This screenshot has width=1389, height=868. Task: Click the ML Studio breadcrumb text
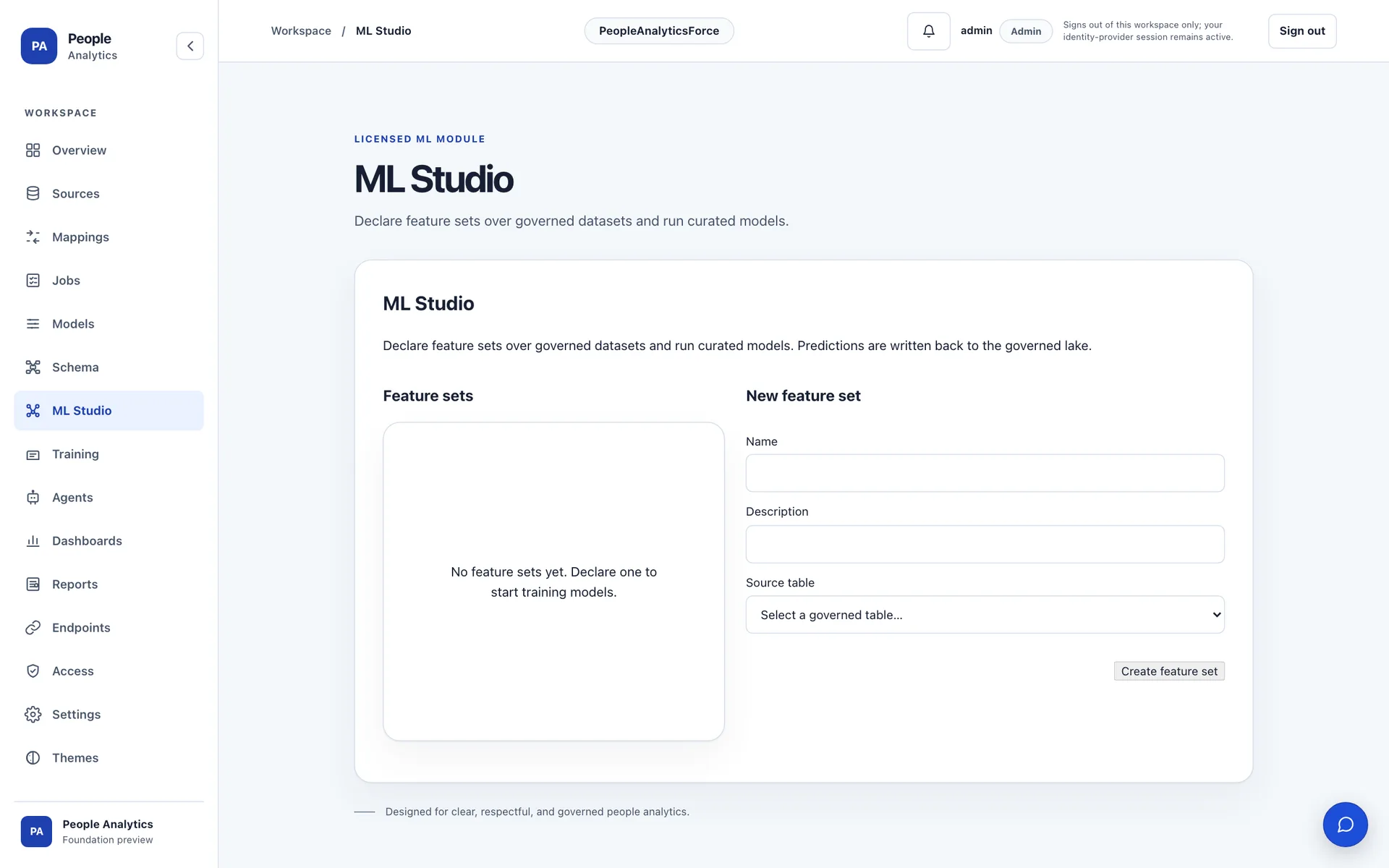(x=383, y=30)
